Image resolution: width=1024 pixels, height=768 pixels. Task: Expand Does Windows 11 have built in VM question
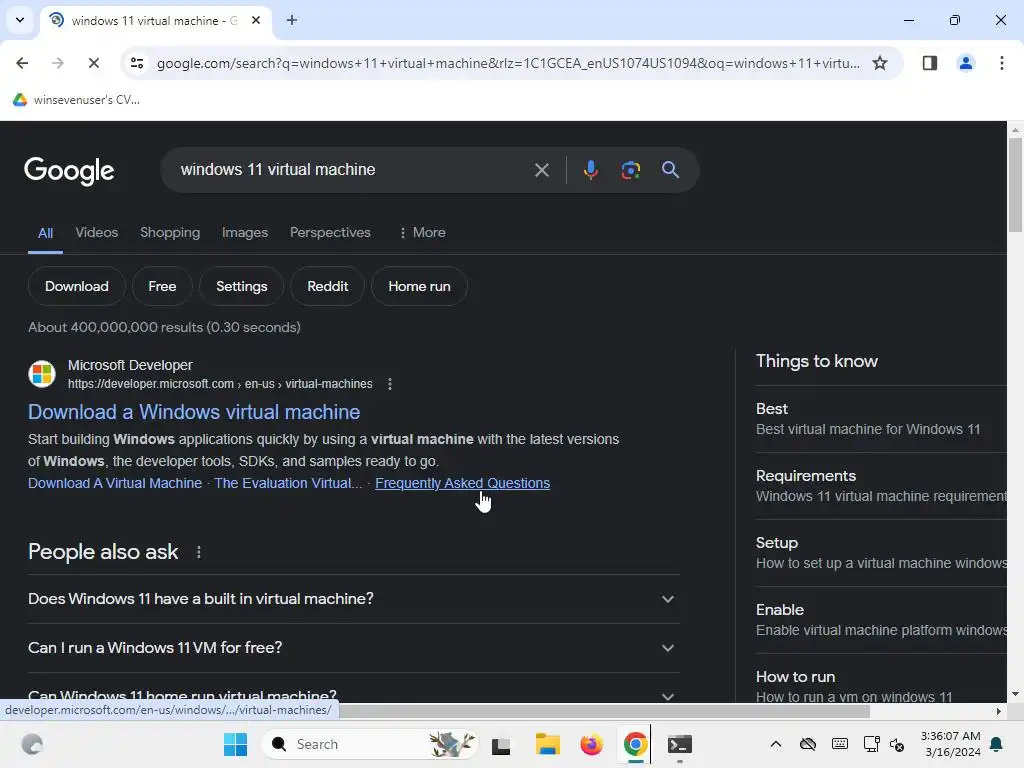(353, 599)
